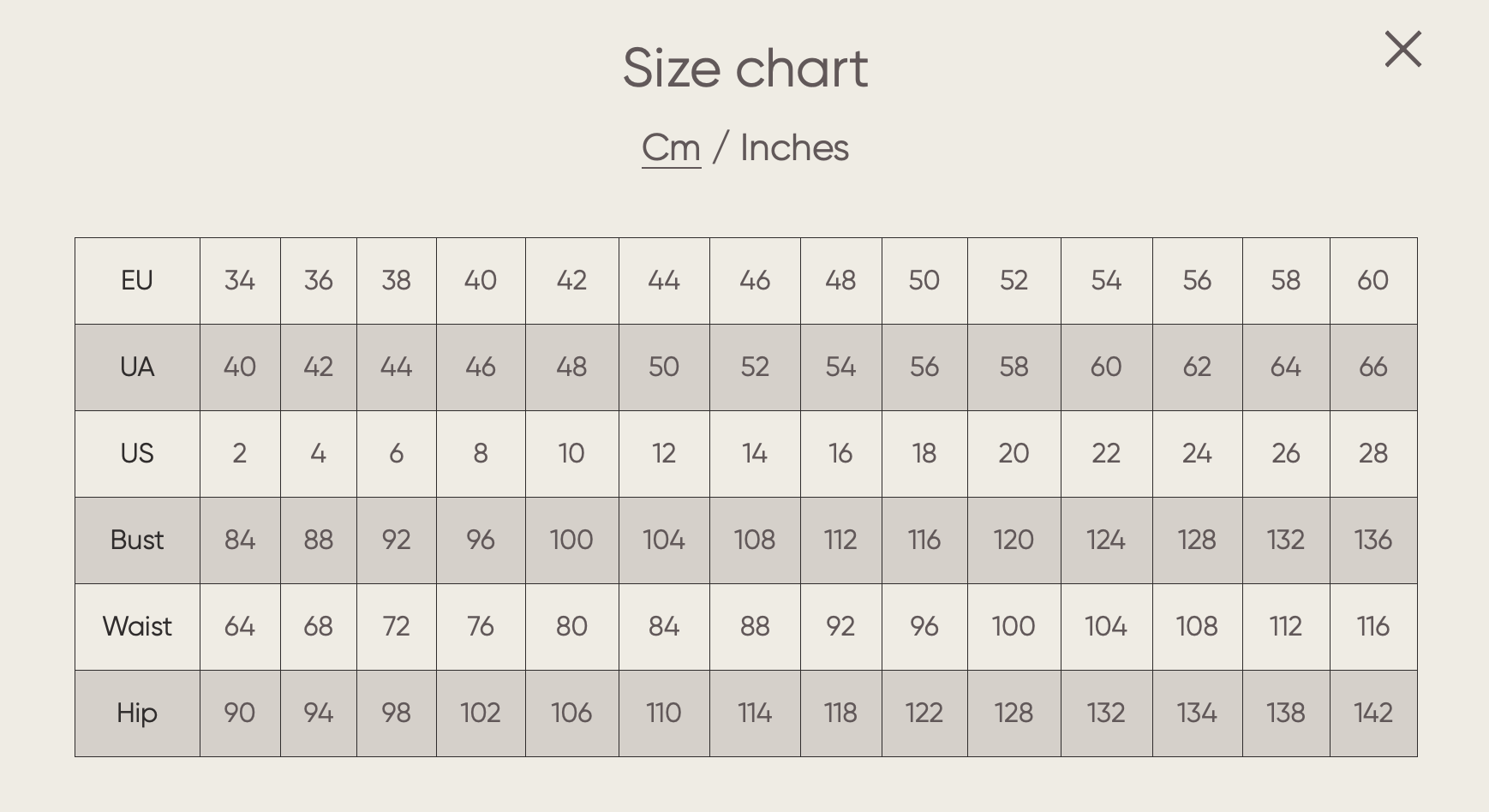Click the UA row header cell
This screenshot has width=1489, height=812.
coord(137,367)
